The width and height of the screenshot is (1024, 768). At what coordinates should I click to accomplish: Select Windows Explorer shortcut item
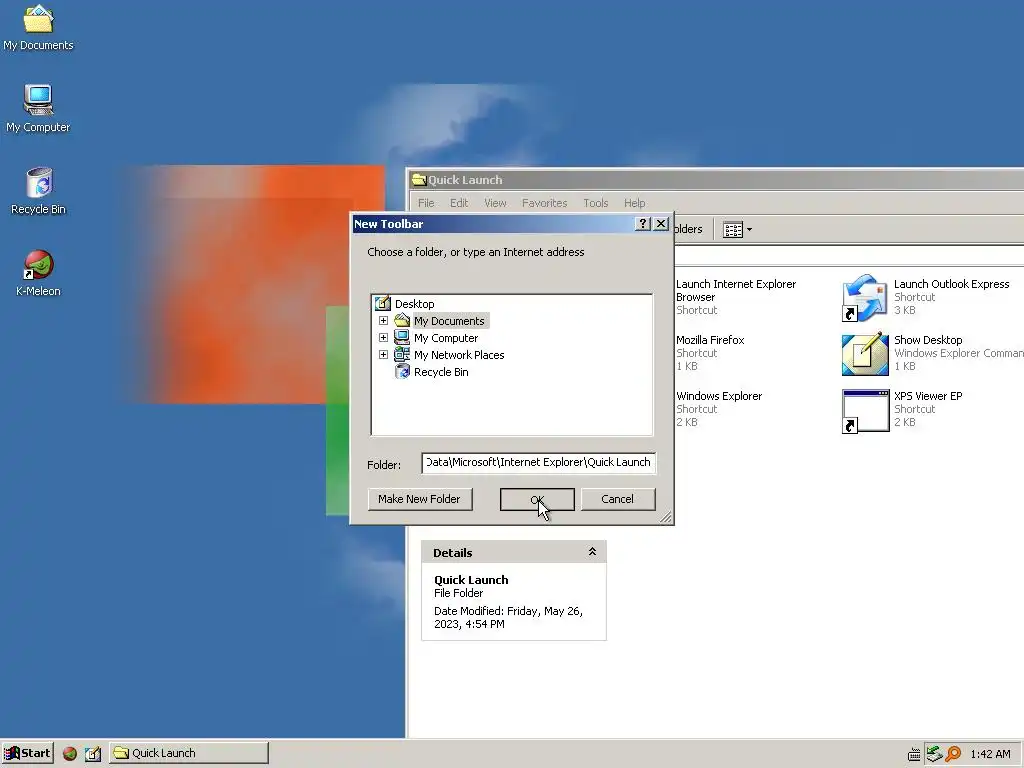click(718, 409)
